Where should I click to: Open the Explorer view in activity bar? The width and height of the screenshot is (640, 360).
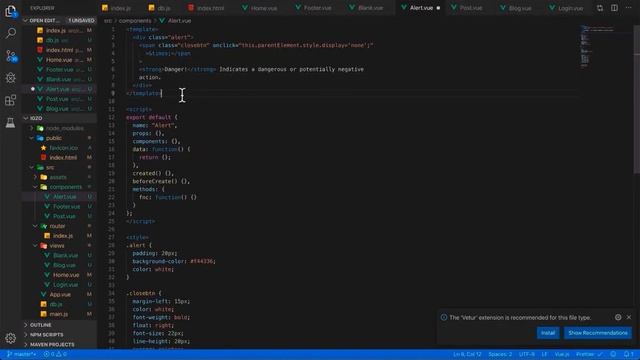(x=11, y=11)
